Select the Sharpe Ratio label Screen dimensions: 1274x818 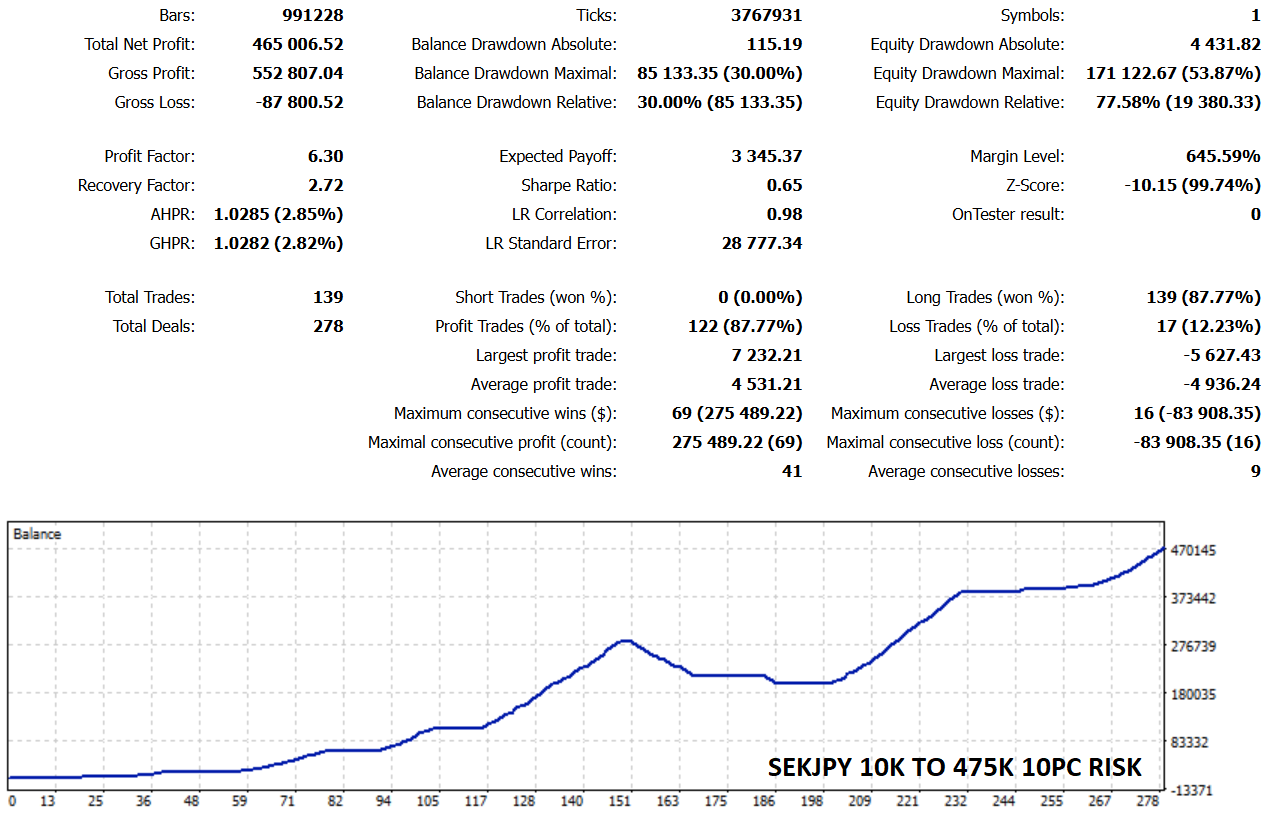(x=569, y=186)
